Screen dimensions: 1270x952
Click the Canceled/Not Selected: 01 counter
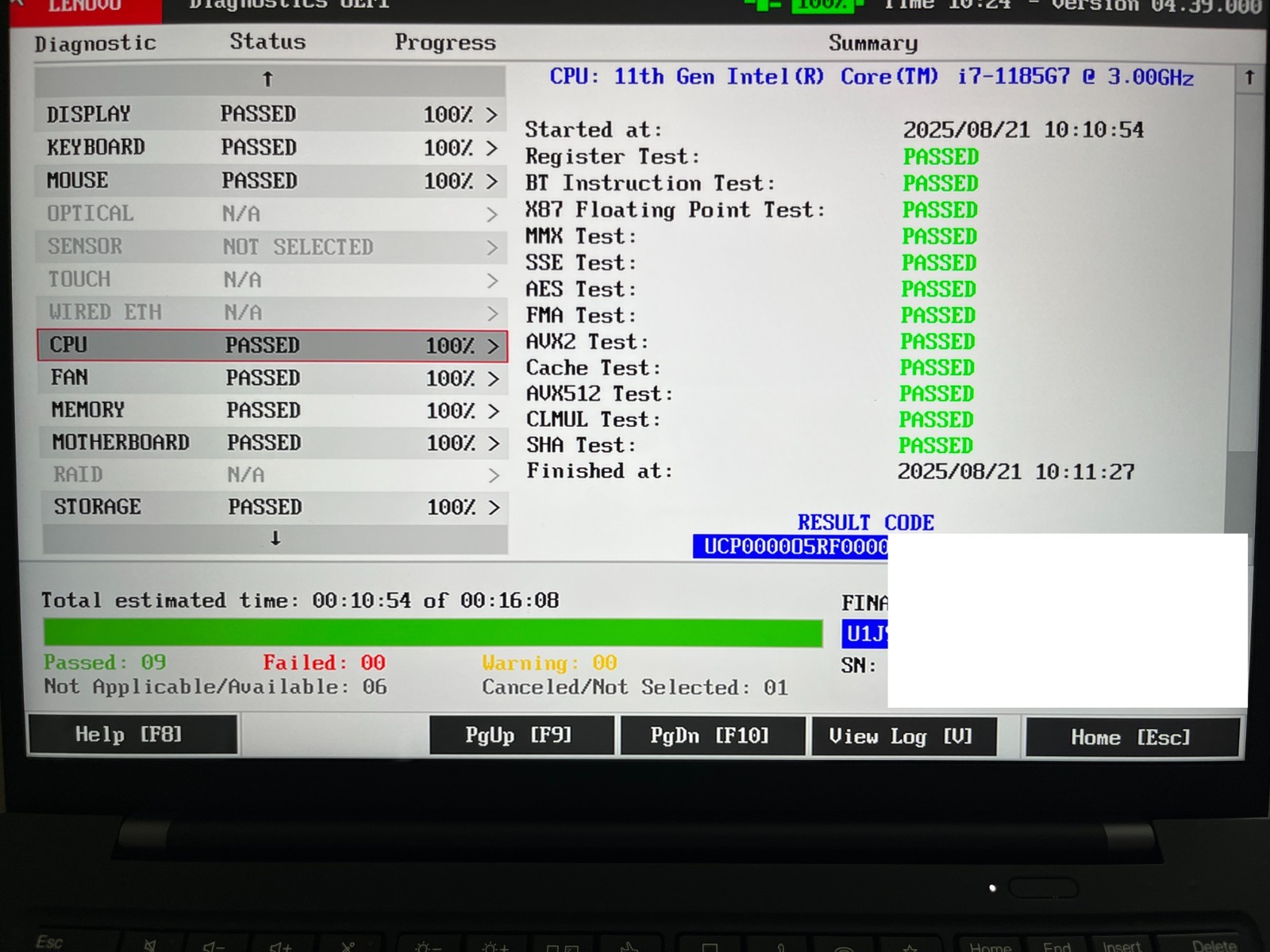[x=635, y=688]
